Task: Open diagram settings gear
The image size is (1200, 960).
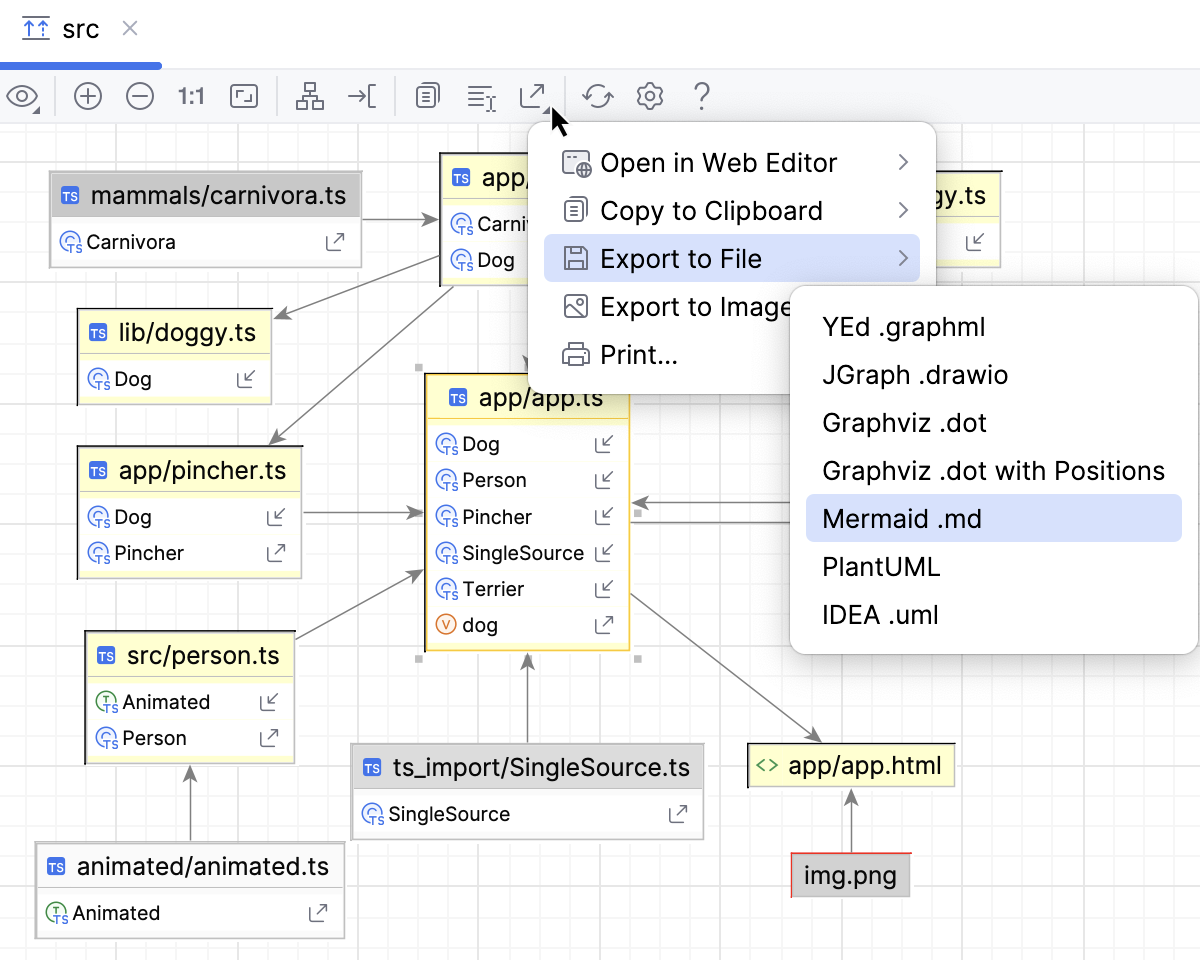Action: coord(650,97)
